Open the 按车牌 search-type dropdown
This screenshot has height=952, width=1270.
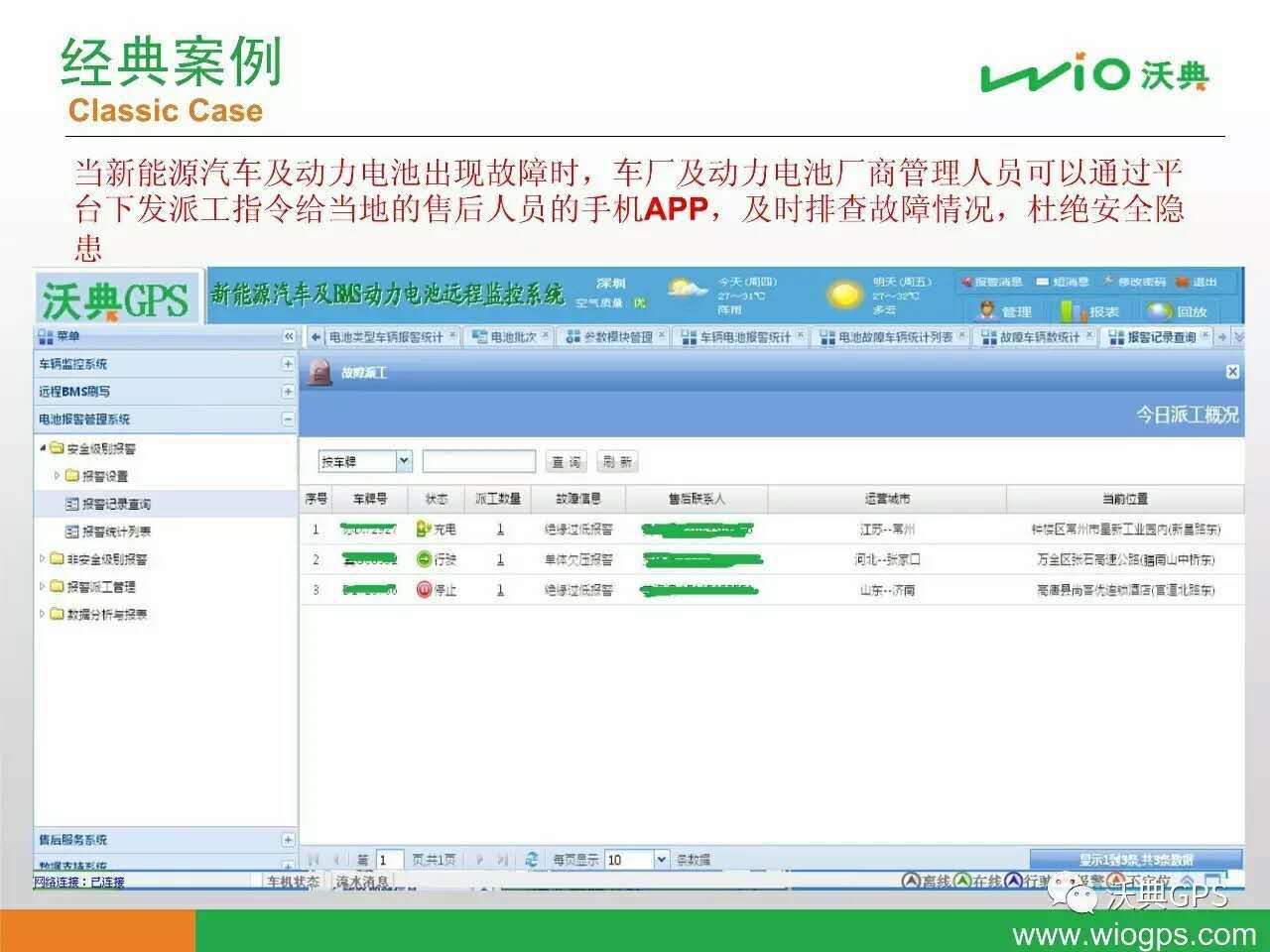click(404, 461)
